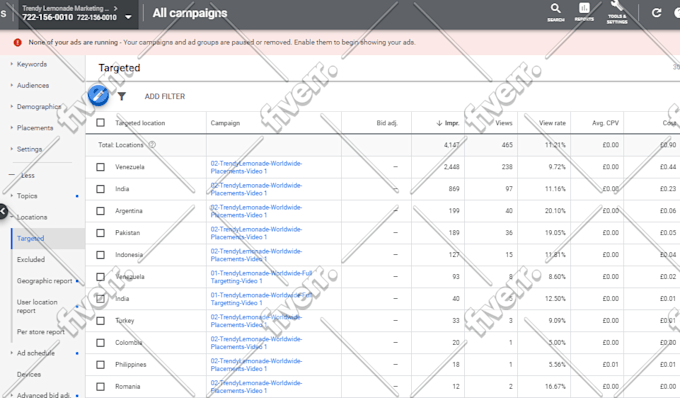
Task: Click the filter funnel icon
Action: (122, 96)
